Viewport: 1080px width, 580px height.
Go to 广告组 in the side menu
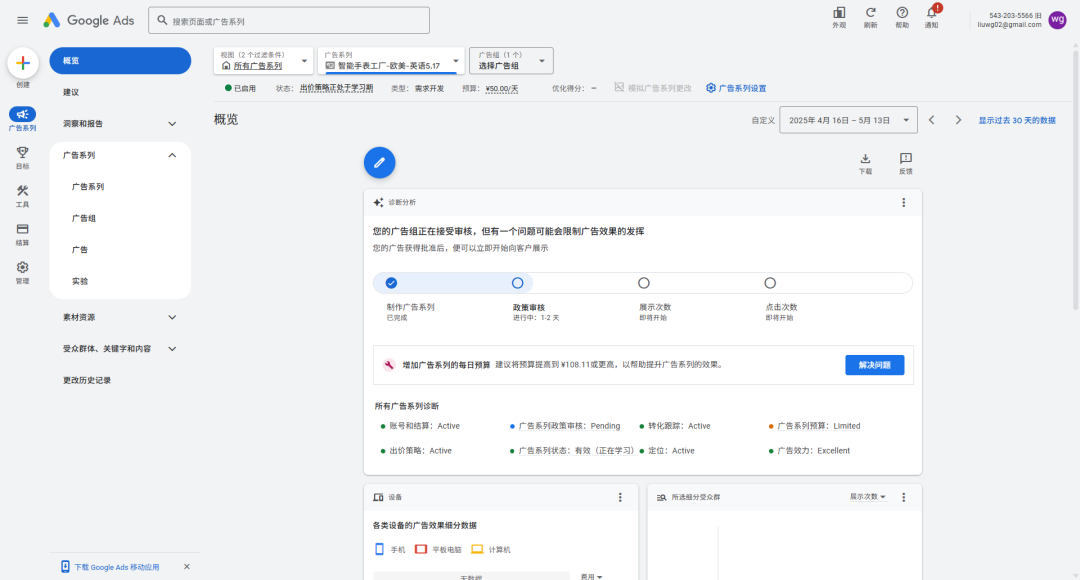pos(84,218)
